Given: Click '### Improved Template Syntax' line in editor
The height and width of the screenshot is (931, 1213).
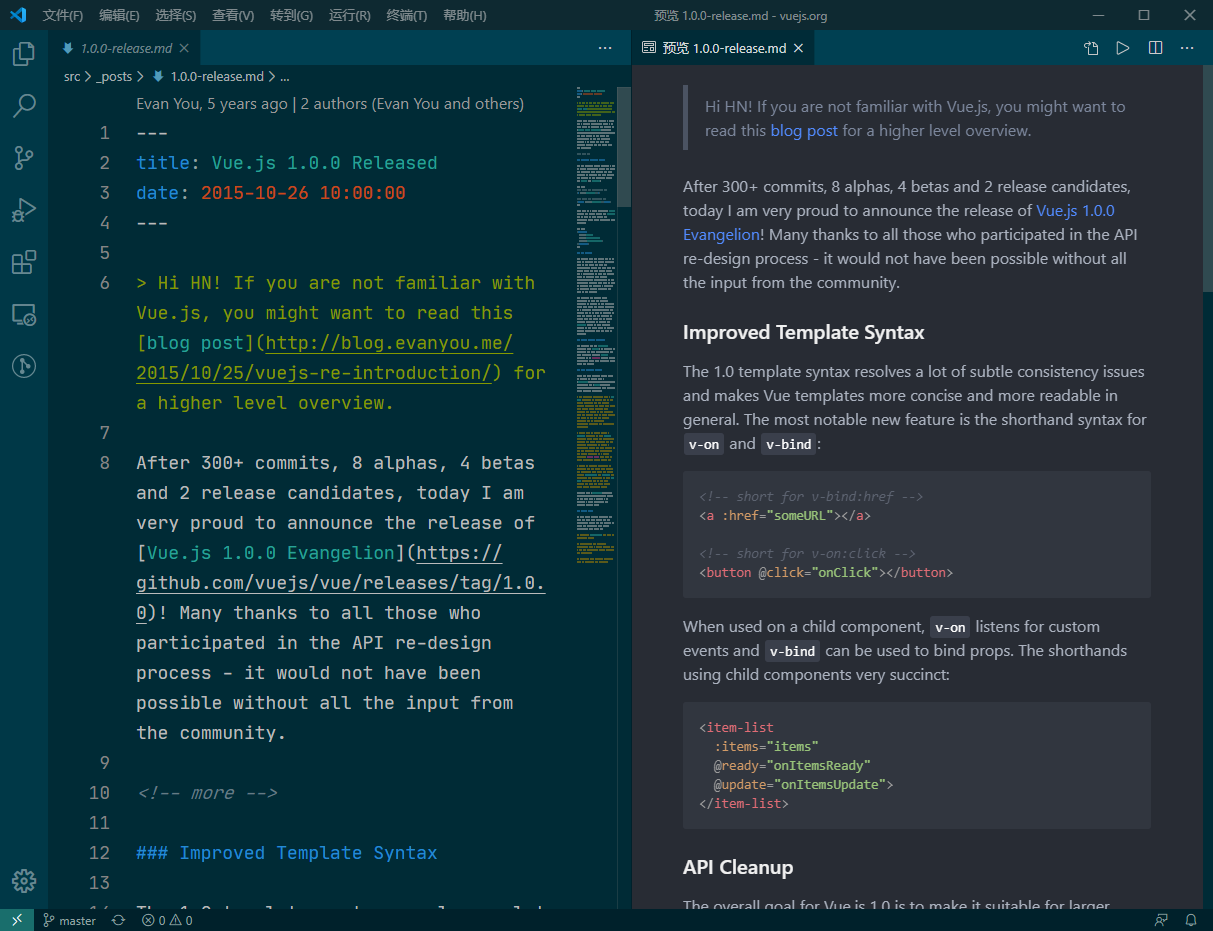Looking at the screenshot, I should pyautogui.click(x=287, y=853).
